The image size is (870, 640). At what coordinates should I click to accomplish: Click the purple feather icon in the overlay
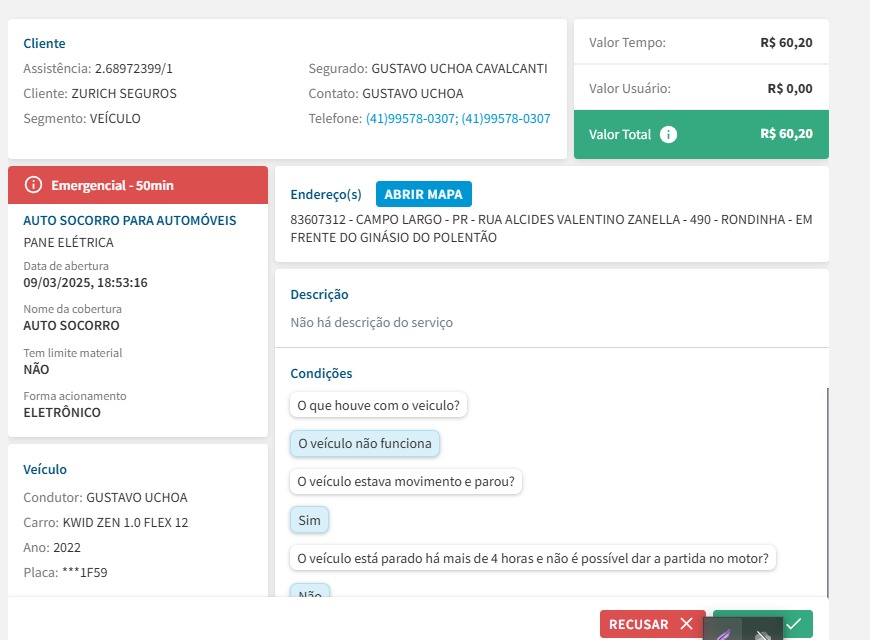[x=722, y=633]
